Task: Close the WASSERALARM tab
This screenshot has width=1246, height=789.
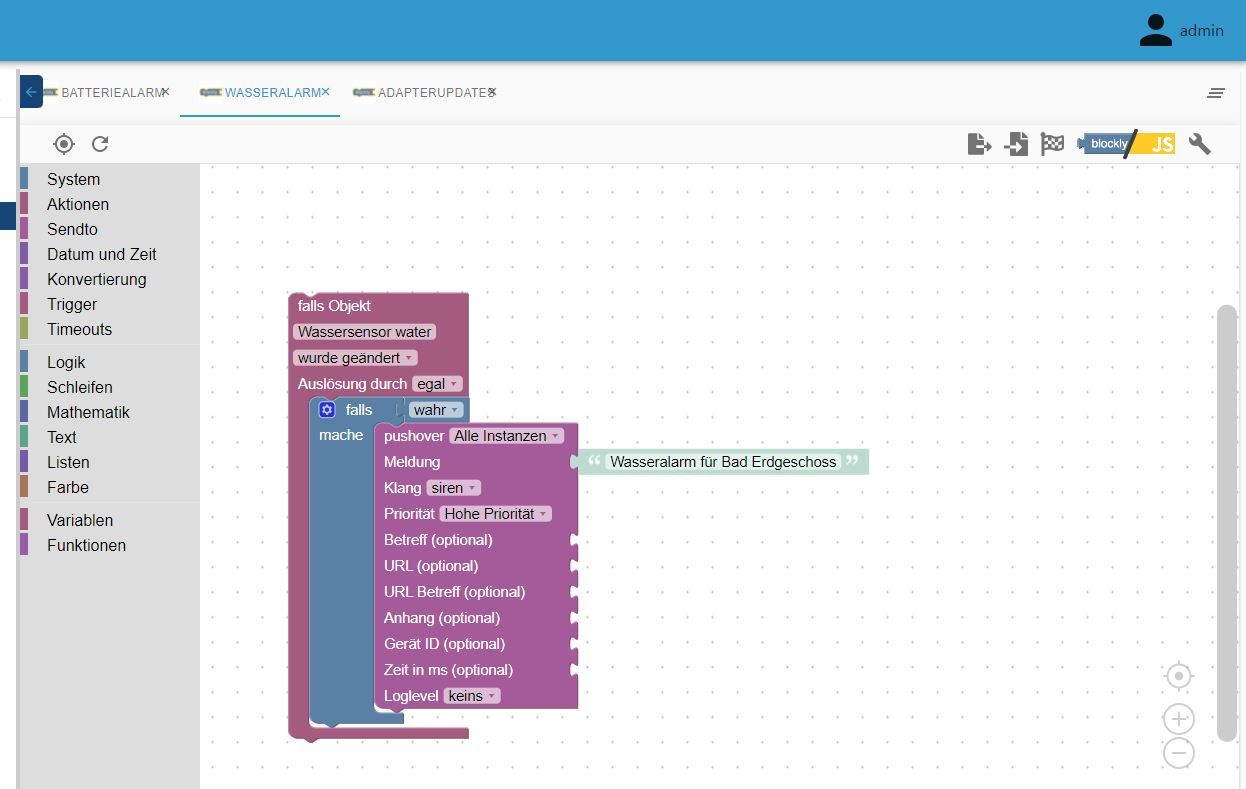Action: coord(325,92)
